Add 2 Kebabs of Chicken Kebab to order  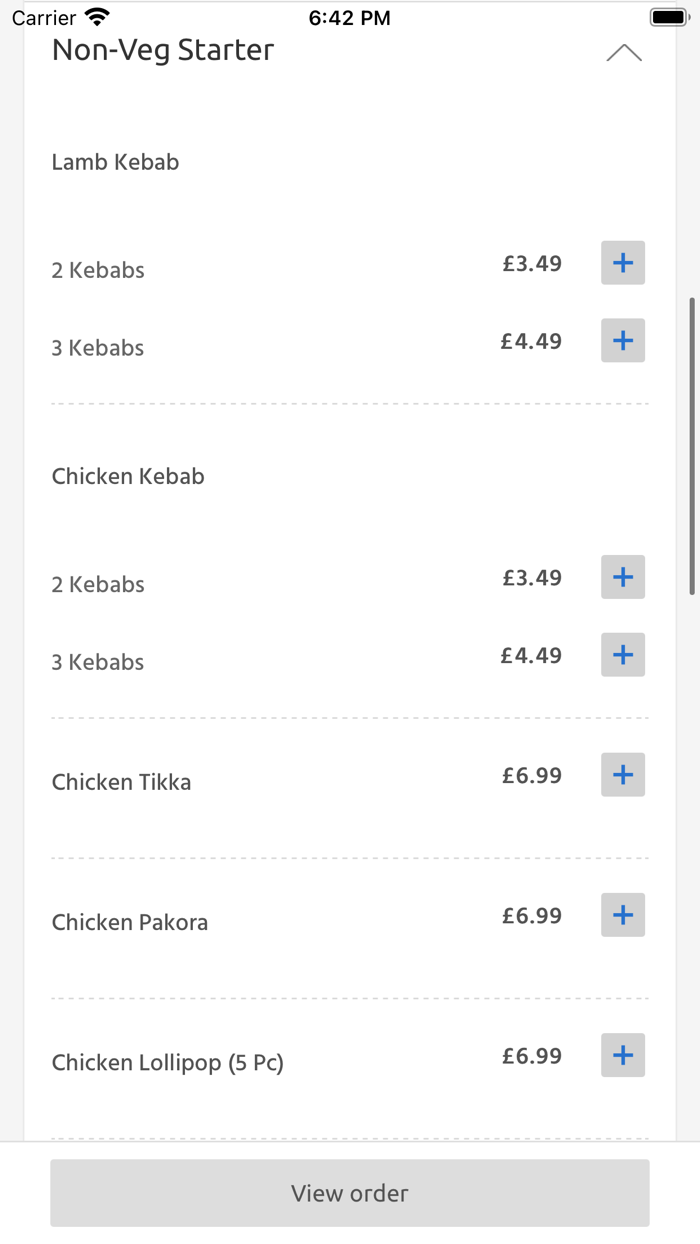[622, 576]
